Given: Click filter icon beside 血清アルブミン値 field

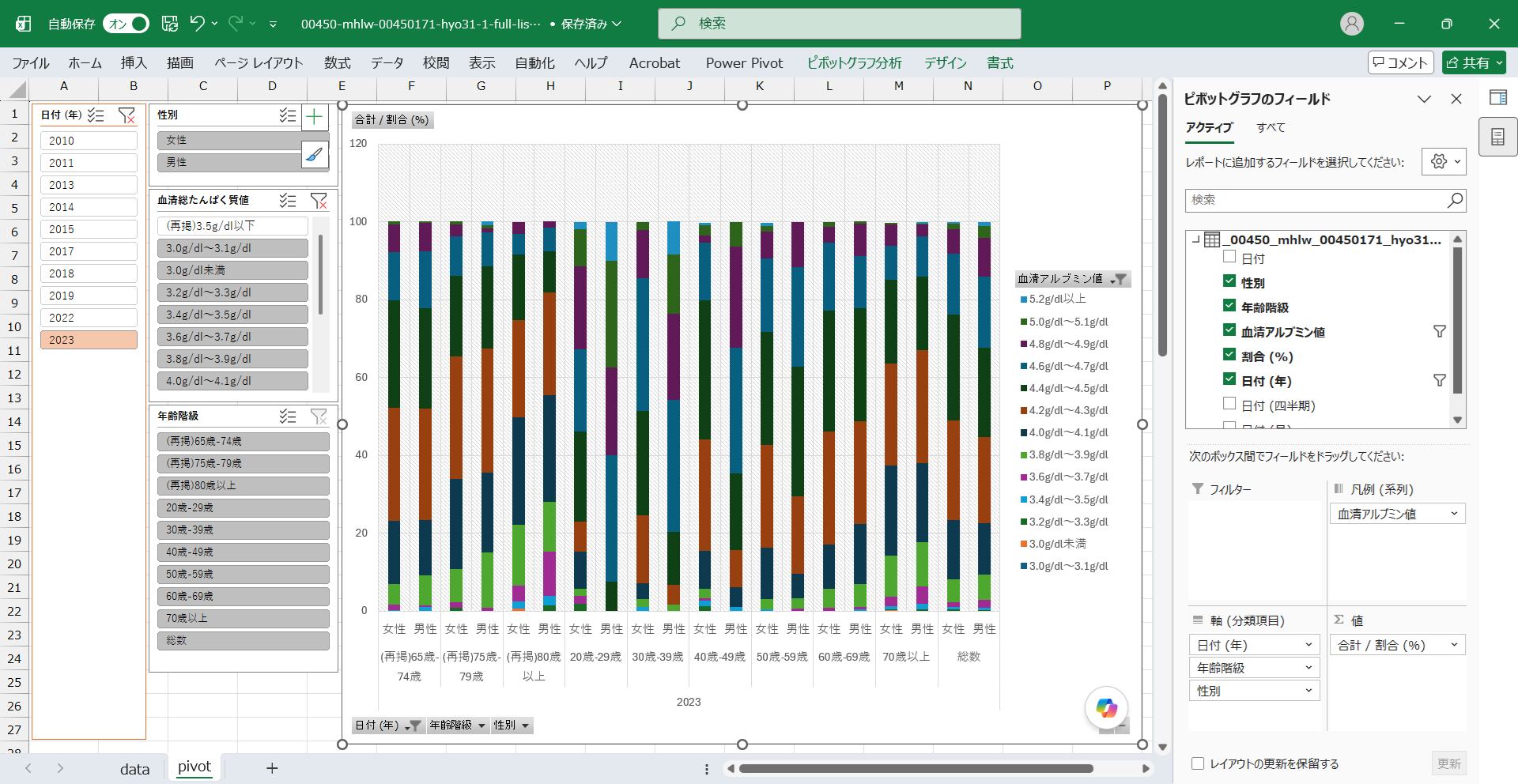Looking at the screenshot, I should [x=1440, y=332].
